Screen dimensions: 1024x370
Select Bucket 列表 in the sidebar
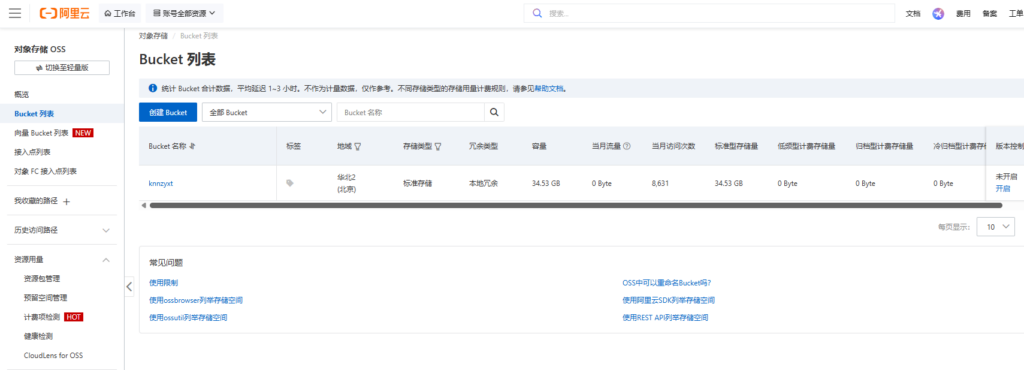pos(34,114)
